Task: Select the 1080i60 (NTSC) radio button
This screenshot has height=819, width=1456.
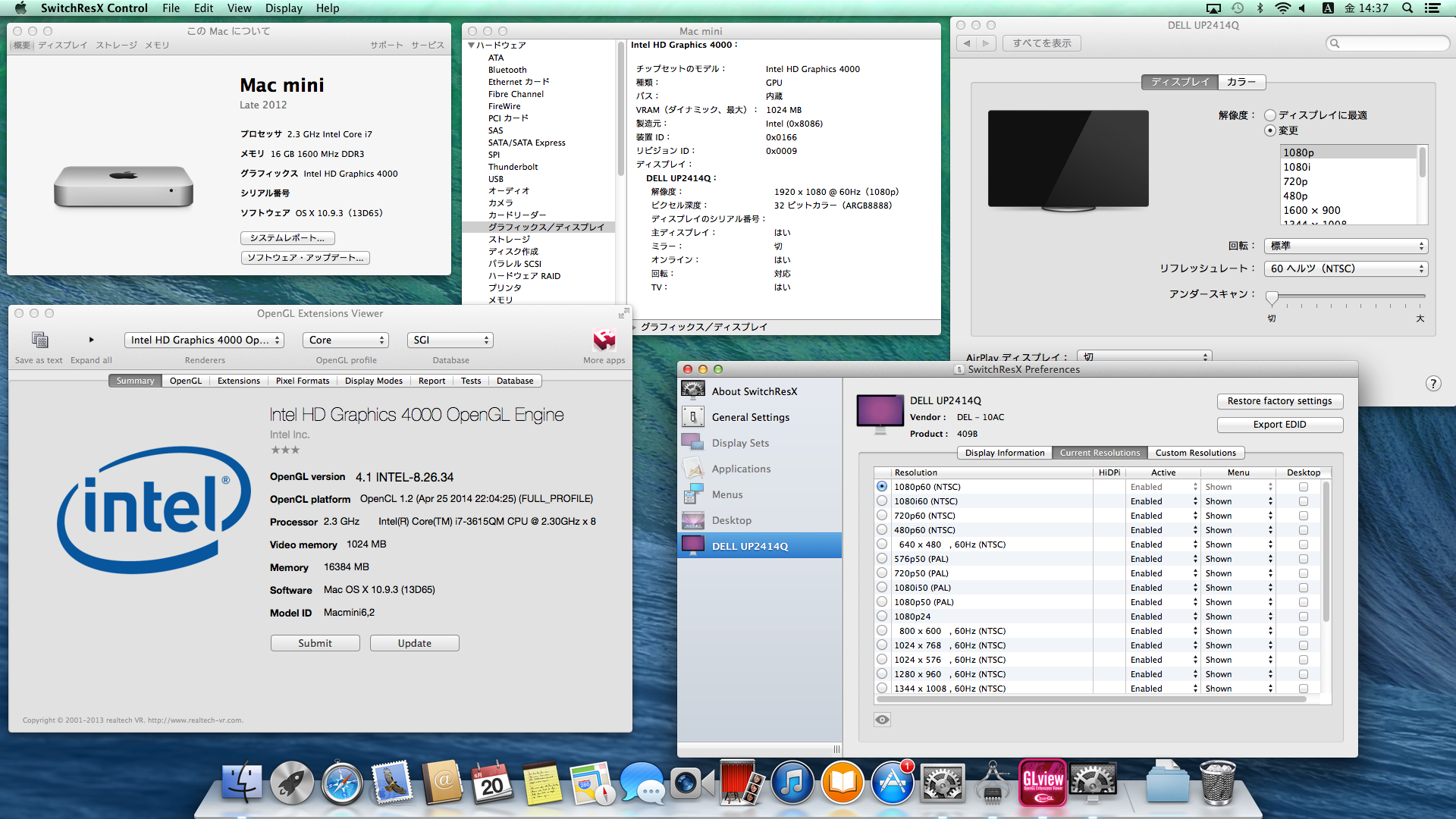Action: click(x=882, y=501)
